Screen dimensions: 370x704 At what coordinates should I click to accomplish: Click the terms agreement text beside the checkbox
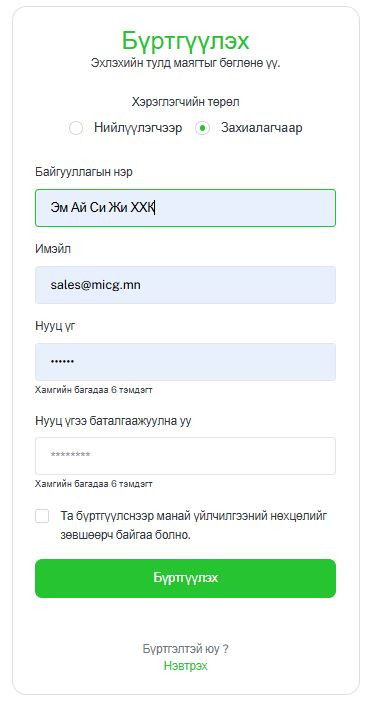194,526
